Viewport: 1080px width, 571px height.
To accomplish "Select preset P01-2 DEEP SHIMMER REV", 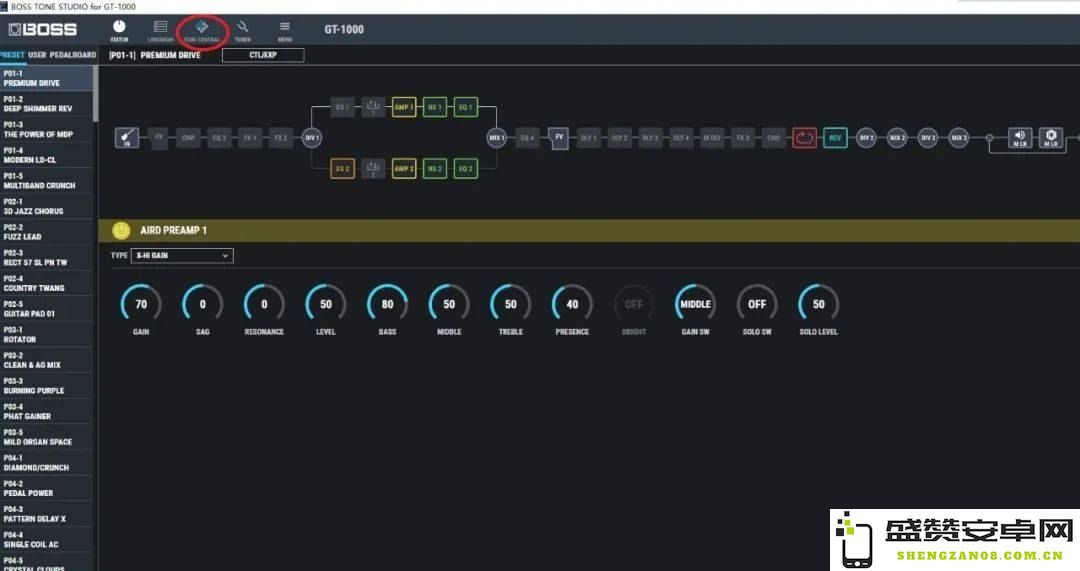I will (x=46, y=104).
